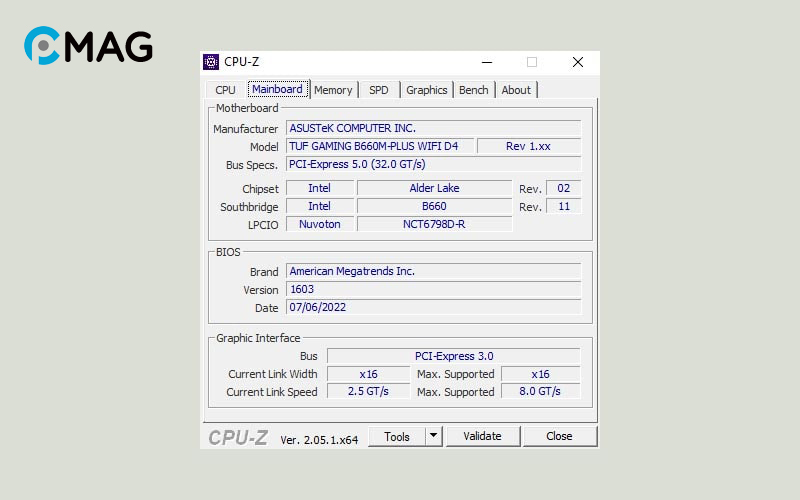Switch to the CPU tab
Viewport: 800px width, 500px height.
coord(225,90)
